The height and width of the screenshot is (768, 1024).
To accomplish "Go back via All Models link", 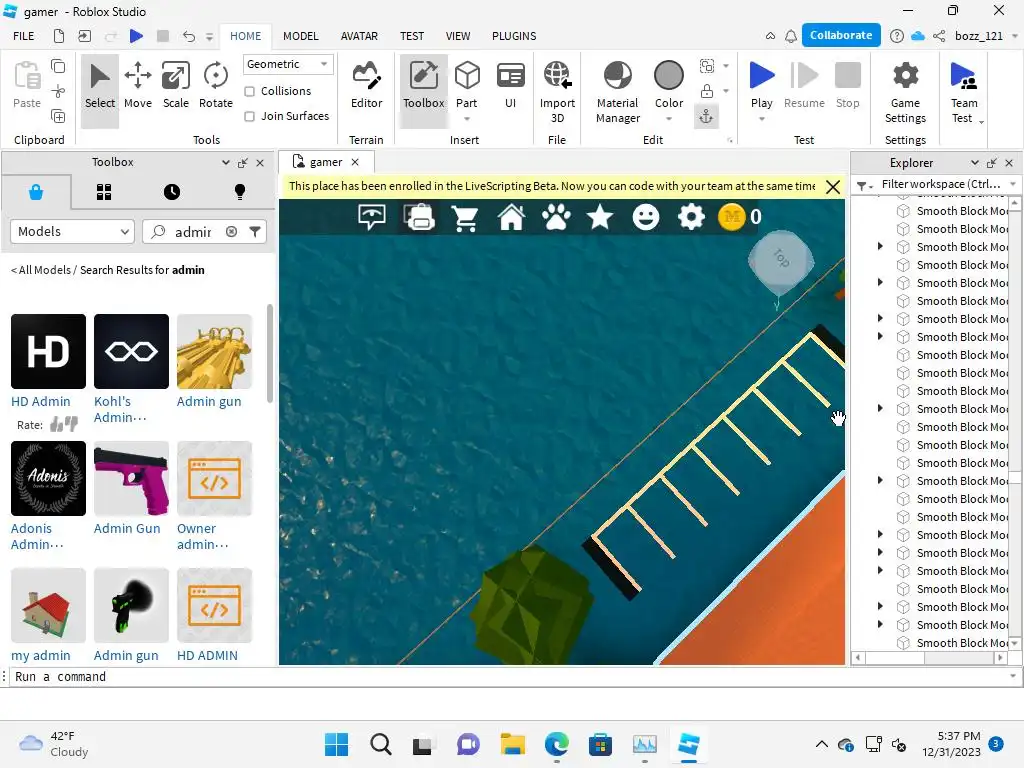I will point(40,270).
